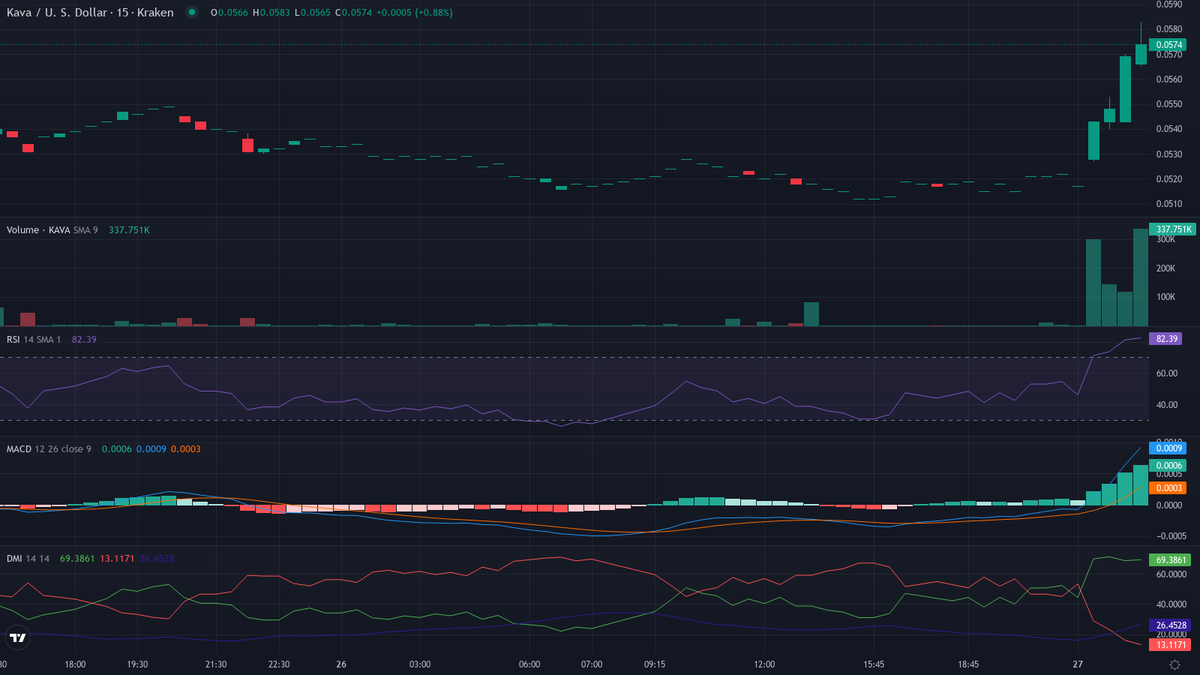Click the 200K volume axis label
The height and width of the screenshot is (675, 1200).
click(x=1164, y=269)
